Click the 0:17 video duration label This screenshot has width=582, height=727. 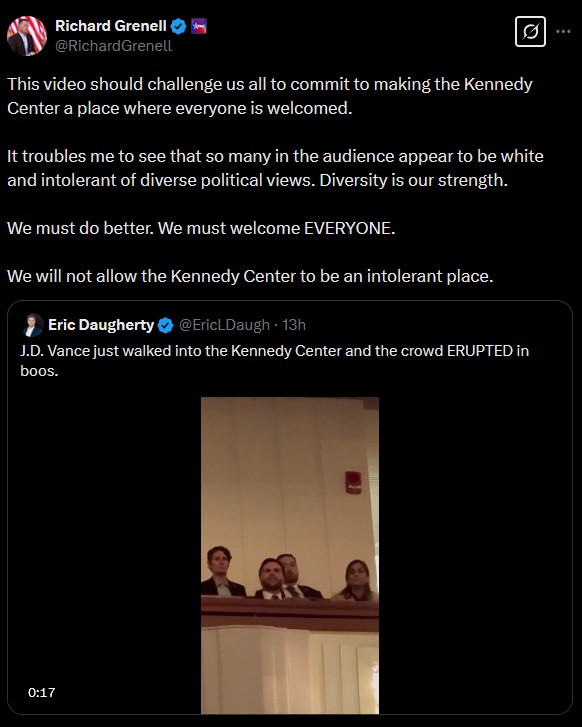[42, 692]
